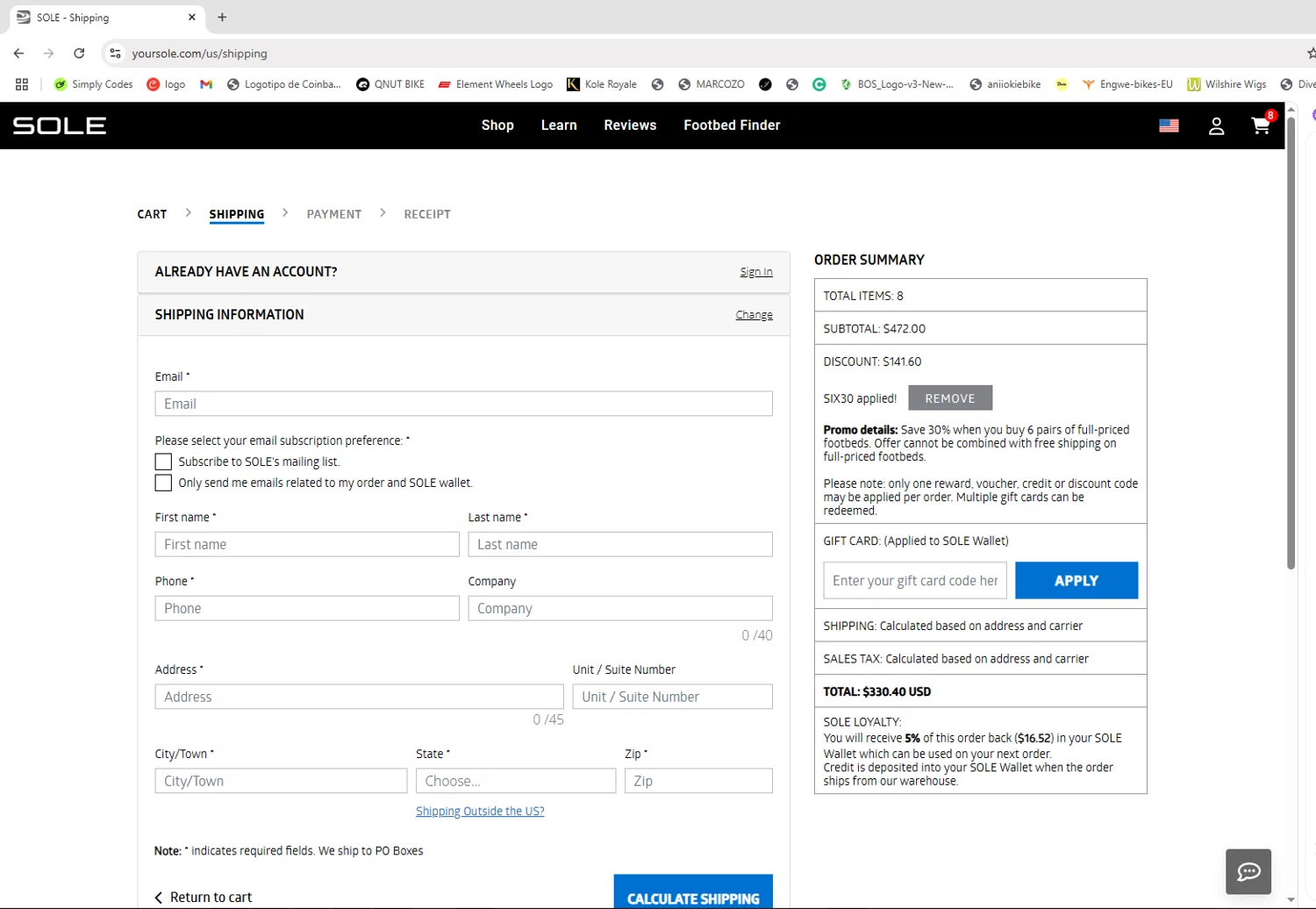
Task: Focus the Phone field
Action: pos(307,608)
